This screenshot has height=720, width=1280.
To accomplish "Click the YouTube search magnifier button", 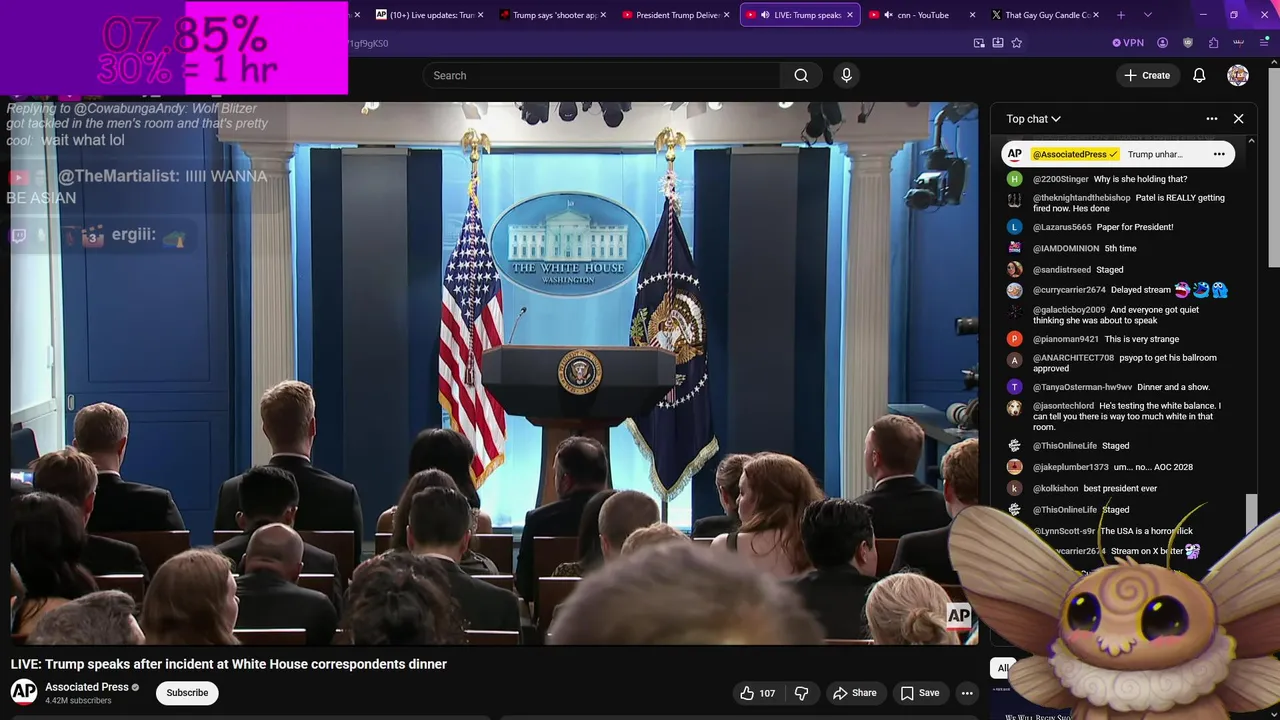I will (x=801, y=75).
